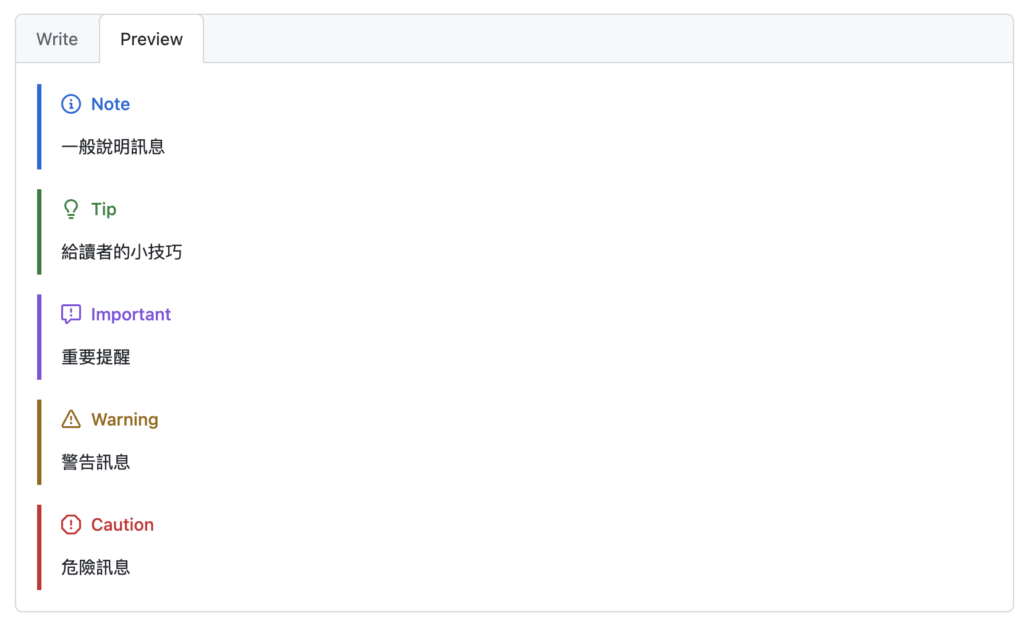The image size is (1024, 621).
Task: Click the Warning heading text
Action: (x=124, y=419)
